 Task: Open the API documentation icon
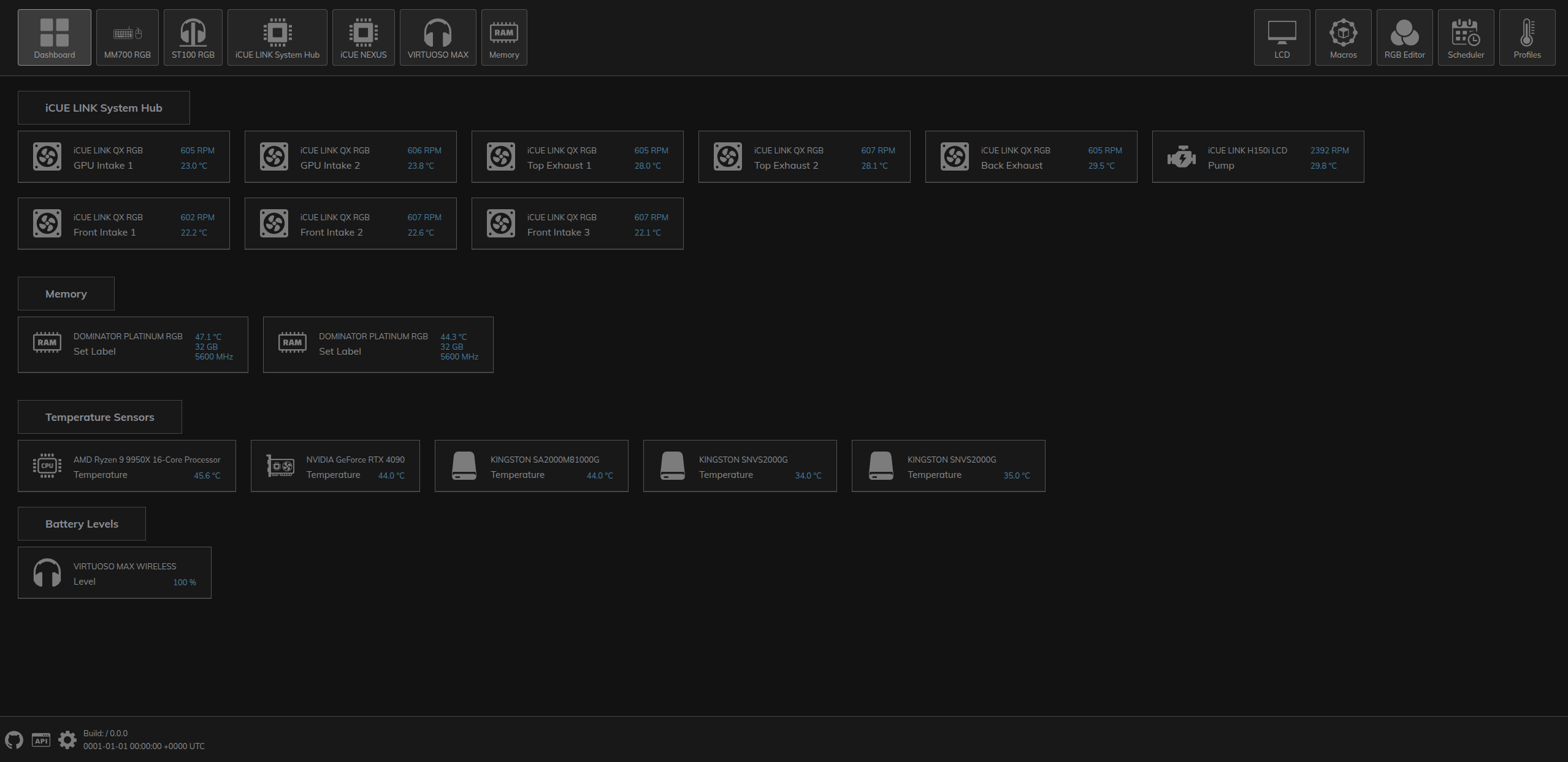pyautogui.click(x=41, y=740)
